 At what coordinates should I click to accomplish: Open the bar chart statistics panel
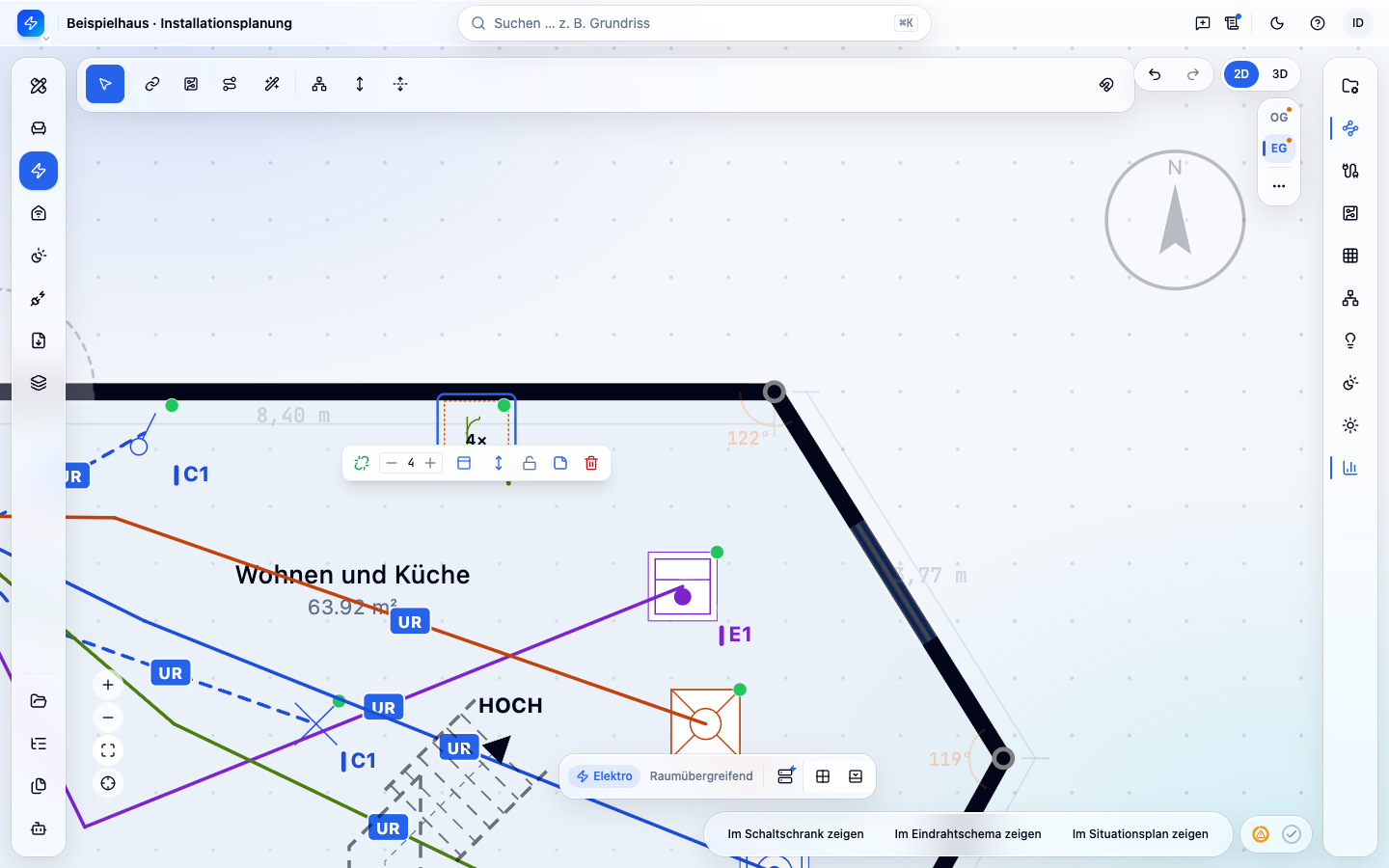tap(1350, 468)
